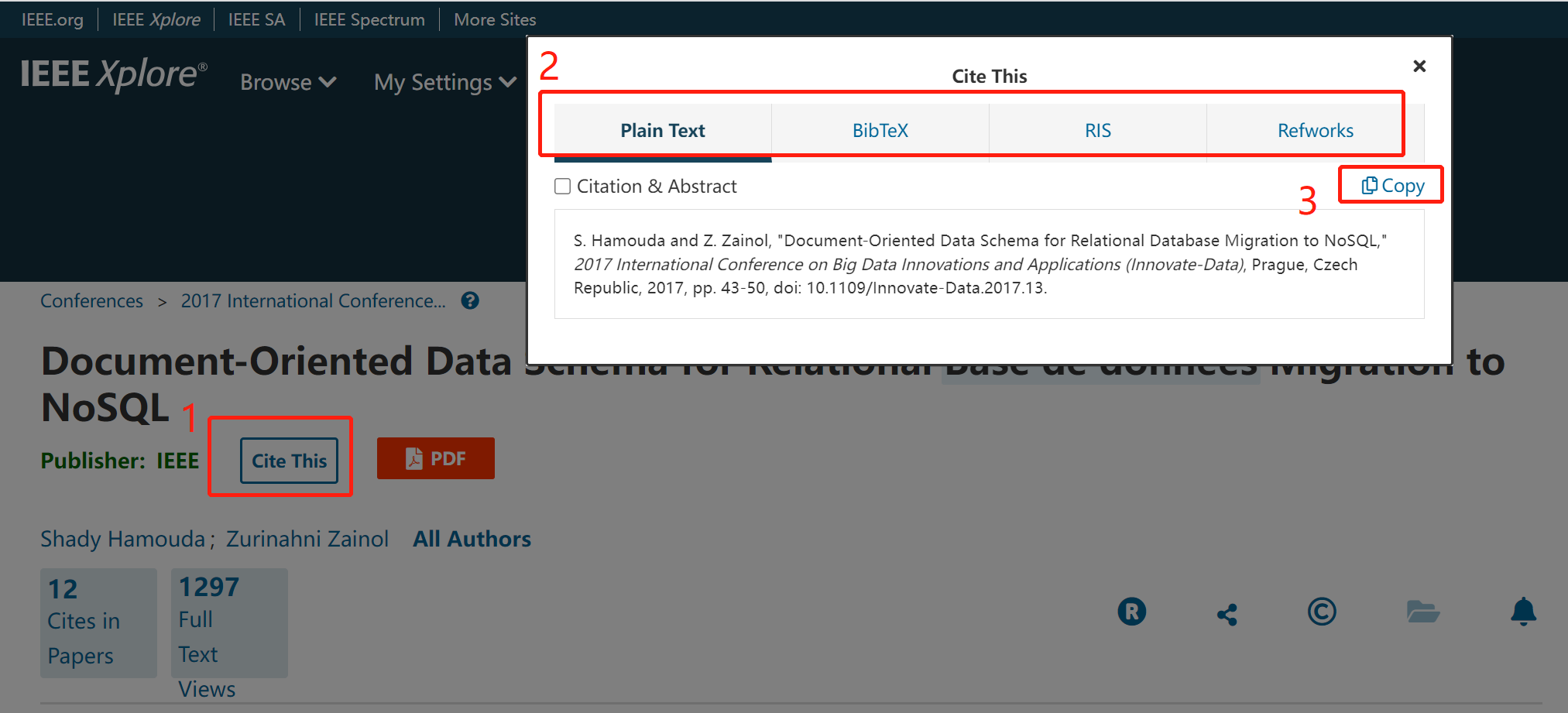Stay on the Plain Text tab
This screenshot has width=1568, height=713.
662,130
